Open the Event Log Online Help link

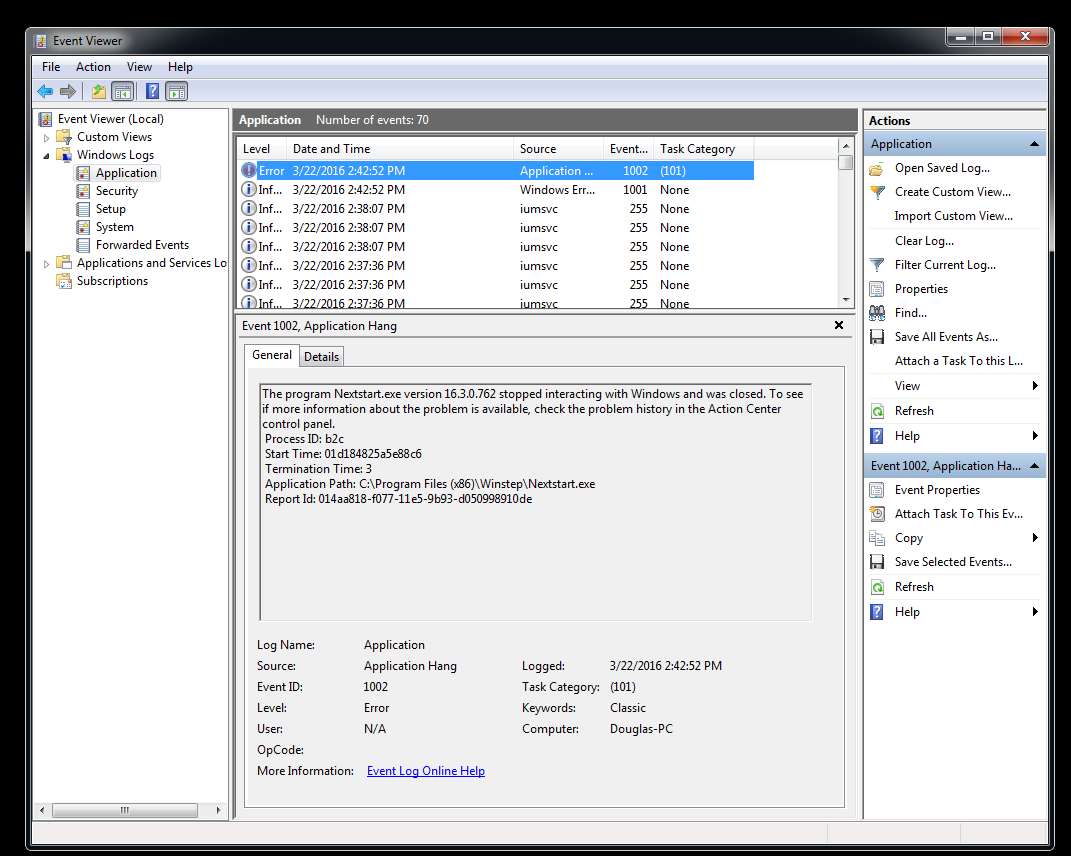tap(425, 771)
